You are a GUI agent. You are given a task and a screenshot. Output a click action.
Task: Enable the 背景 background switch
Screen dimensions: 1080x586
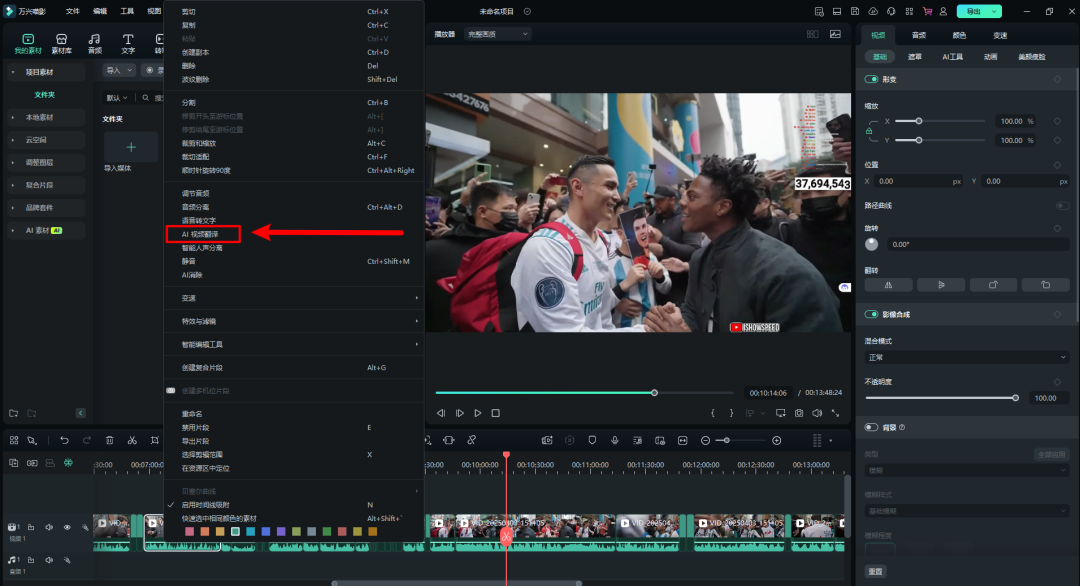pos(871,428)
